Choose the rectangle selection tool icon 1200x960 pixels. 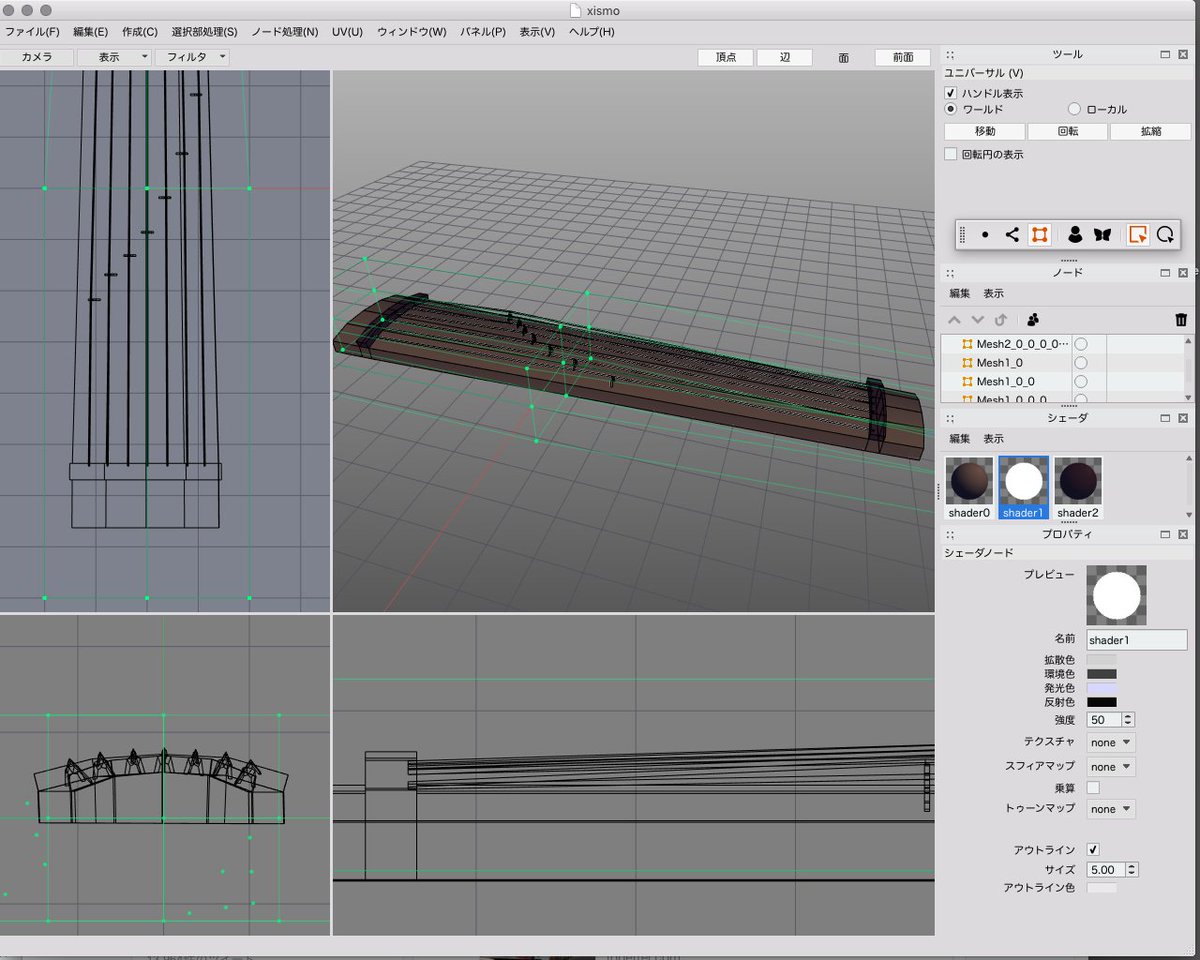click(x=1137, y=235)
